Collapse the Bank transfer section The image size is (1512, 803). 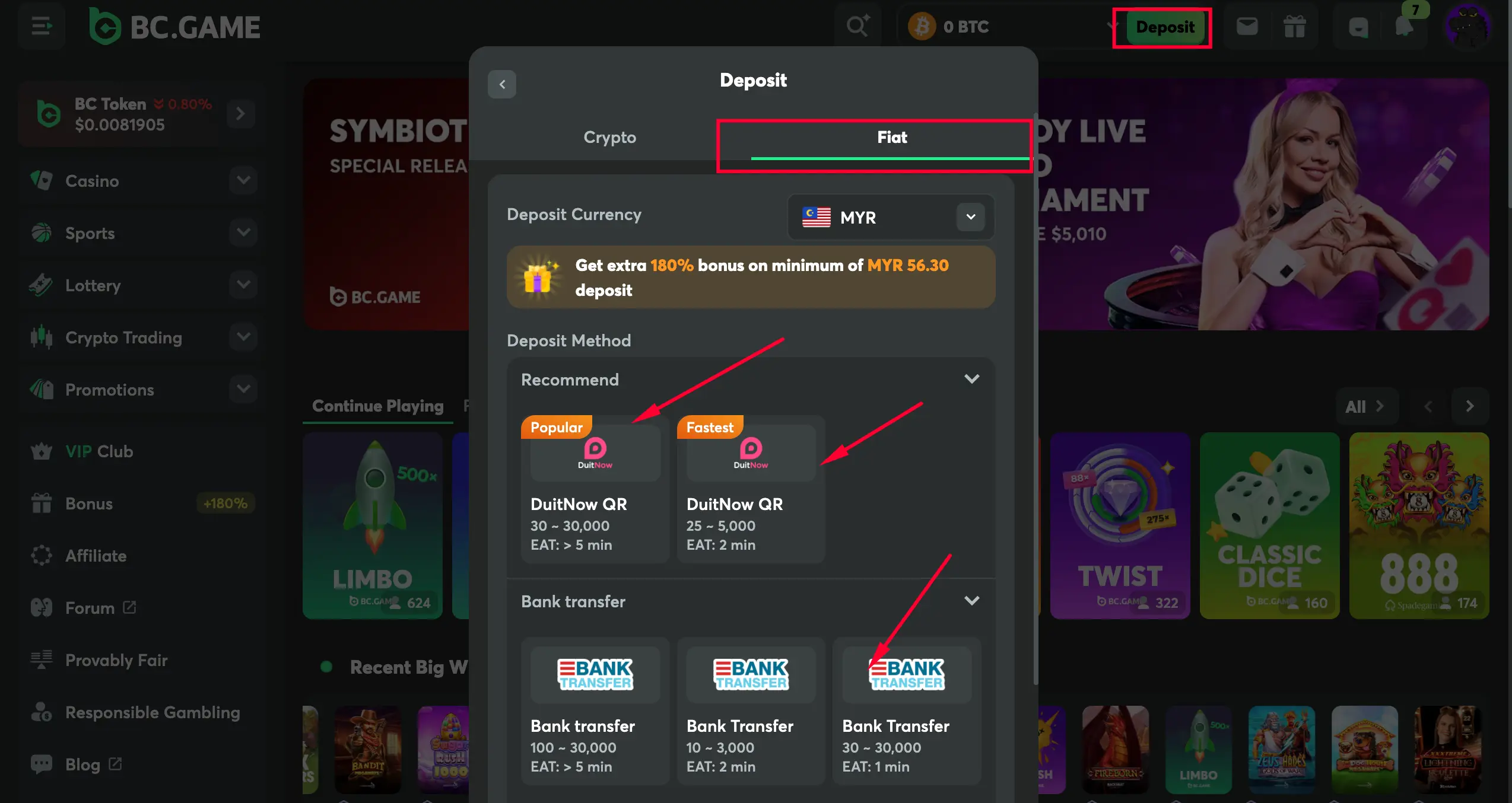(971, 601)
